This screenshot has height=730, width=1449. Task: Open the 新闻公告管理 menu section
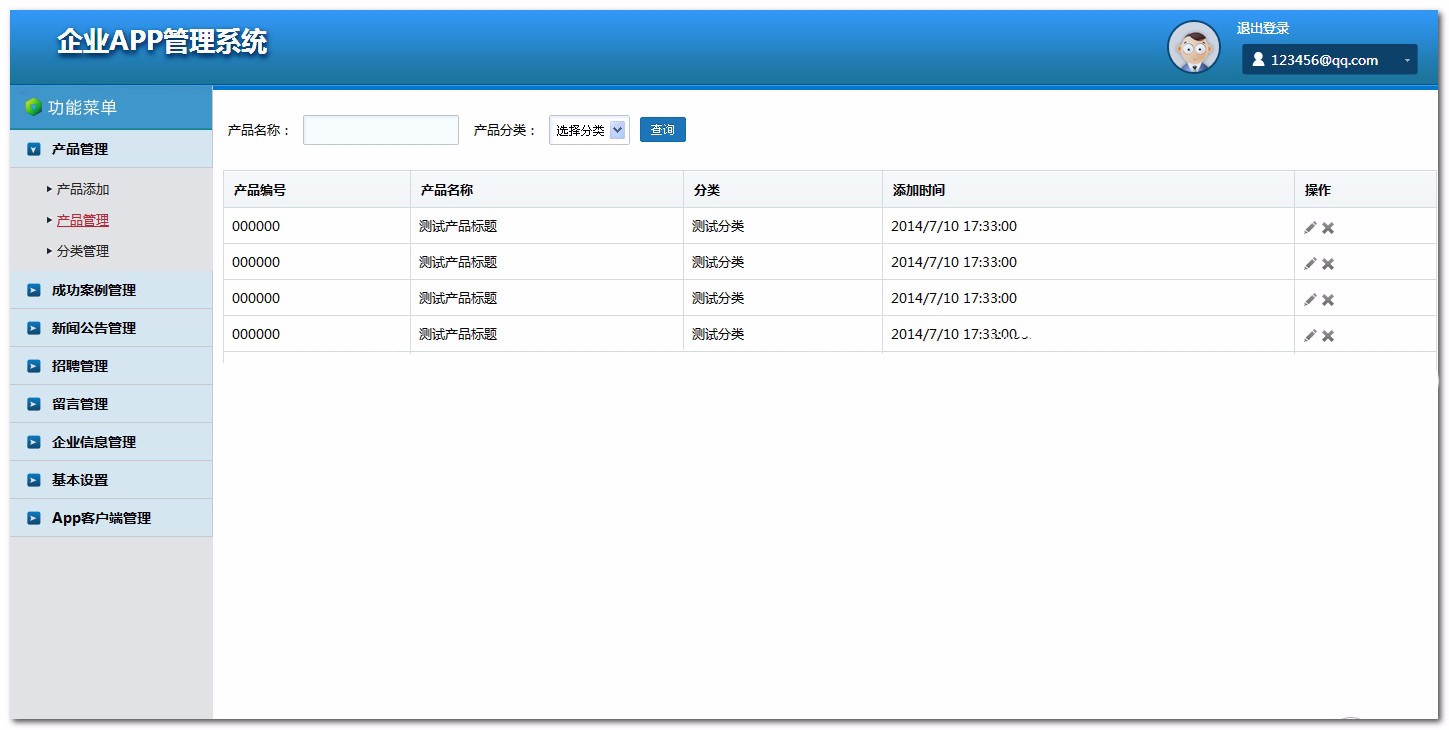point(111,328)
